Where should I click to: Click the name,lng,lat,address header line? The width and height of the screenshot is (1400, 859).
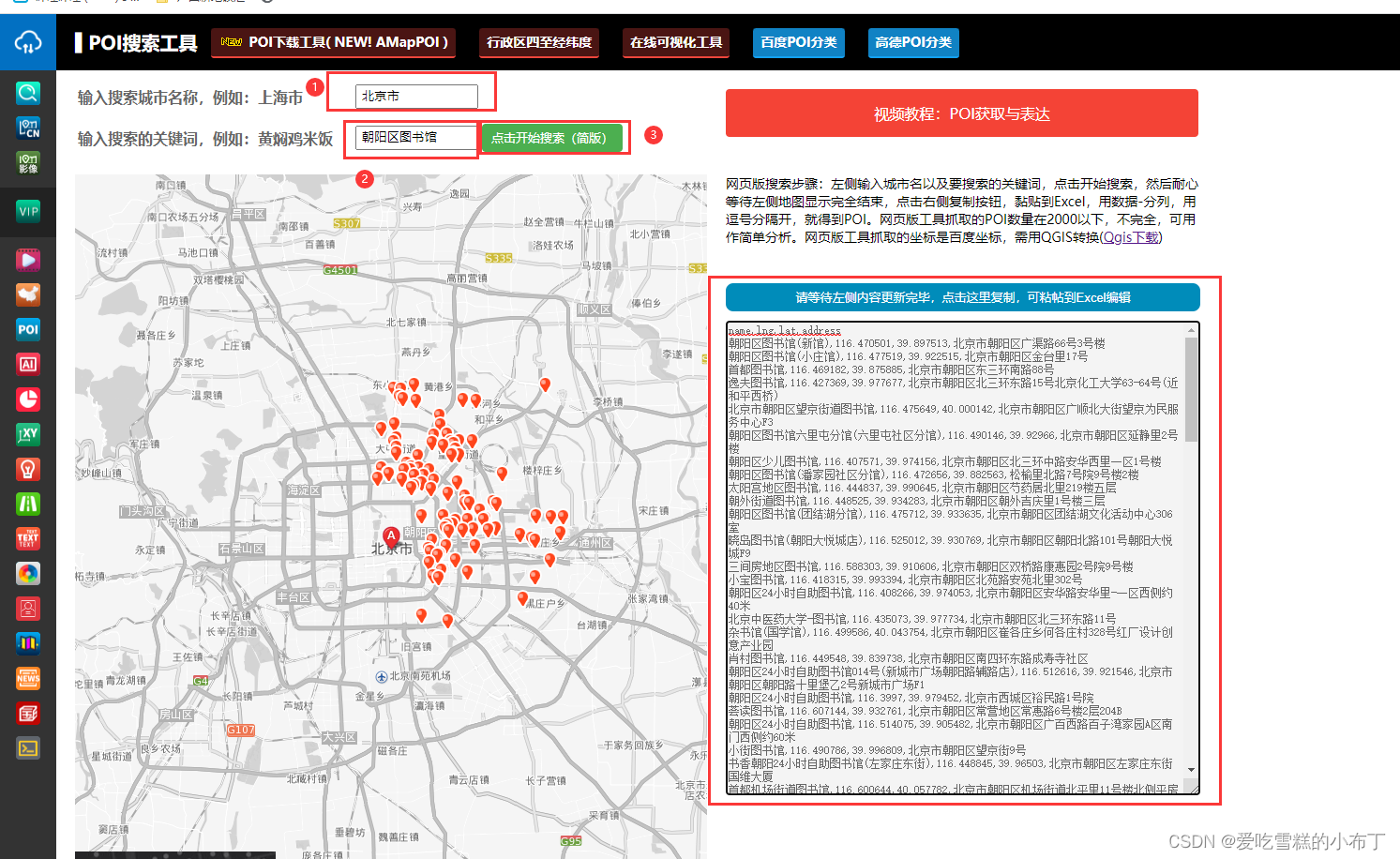click(x=784, y=330)
